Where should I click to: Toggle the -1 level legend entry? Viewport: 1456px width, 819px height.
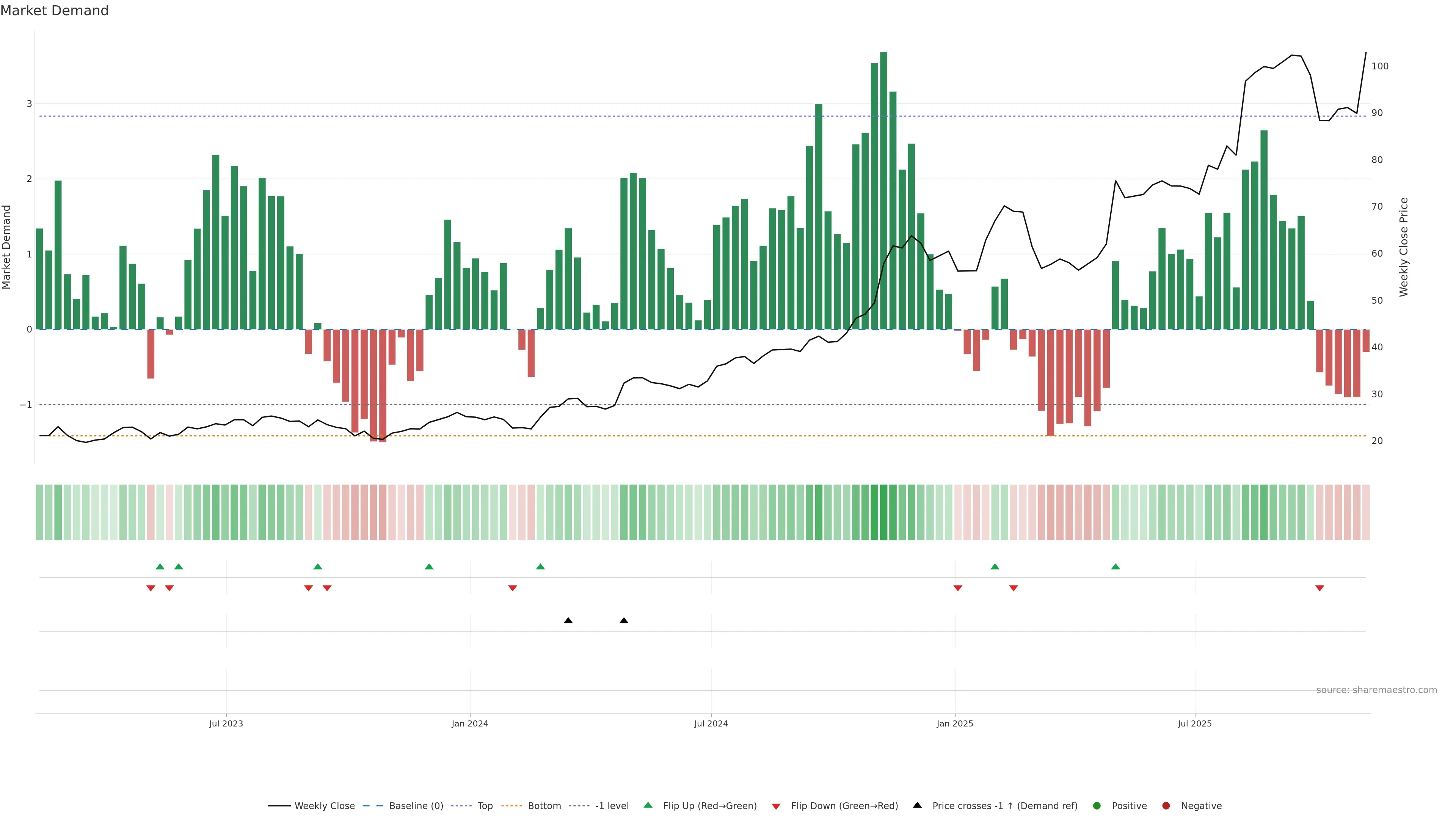pyautogui.click(x=612, y=806)
